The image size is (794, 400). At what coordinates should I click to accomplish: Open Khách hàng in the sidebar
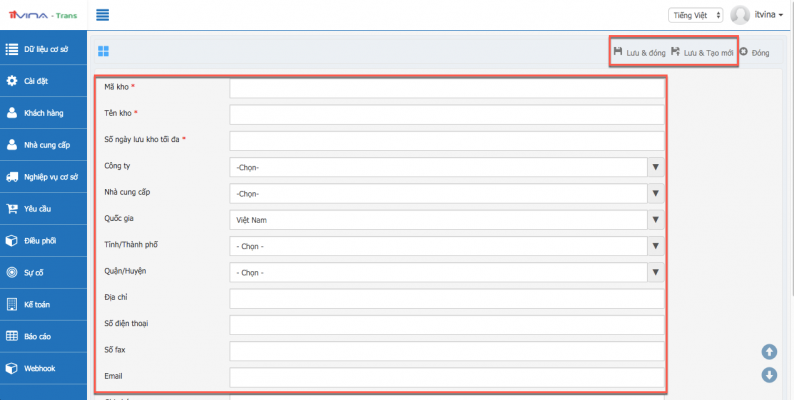point(43,113)
